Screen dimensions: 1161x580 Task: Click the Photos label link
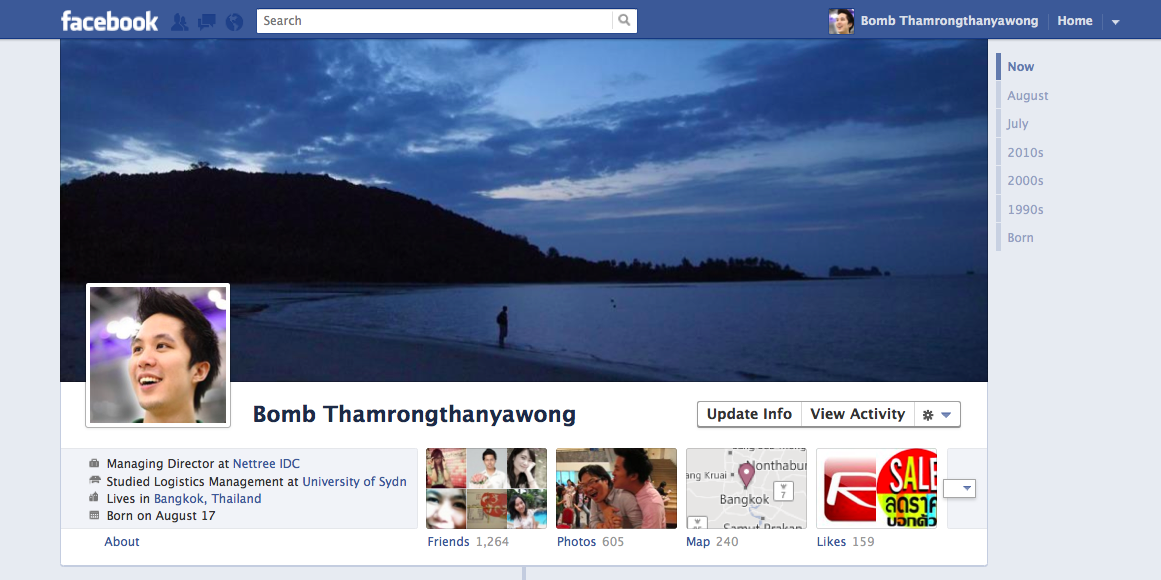click(576, 541)
